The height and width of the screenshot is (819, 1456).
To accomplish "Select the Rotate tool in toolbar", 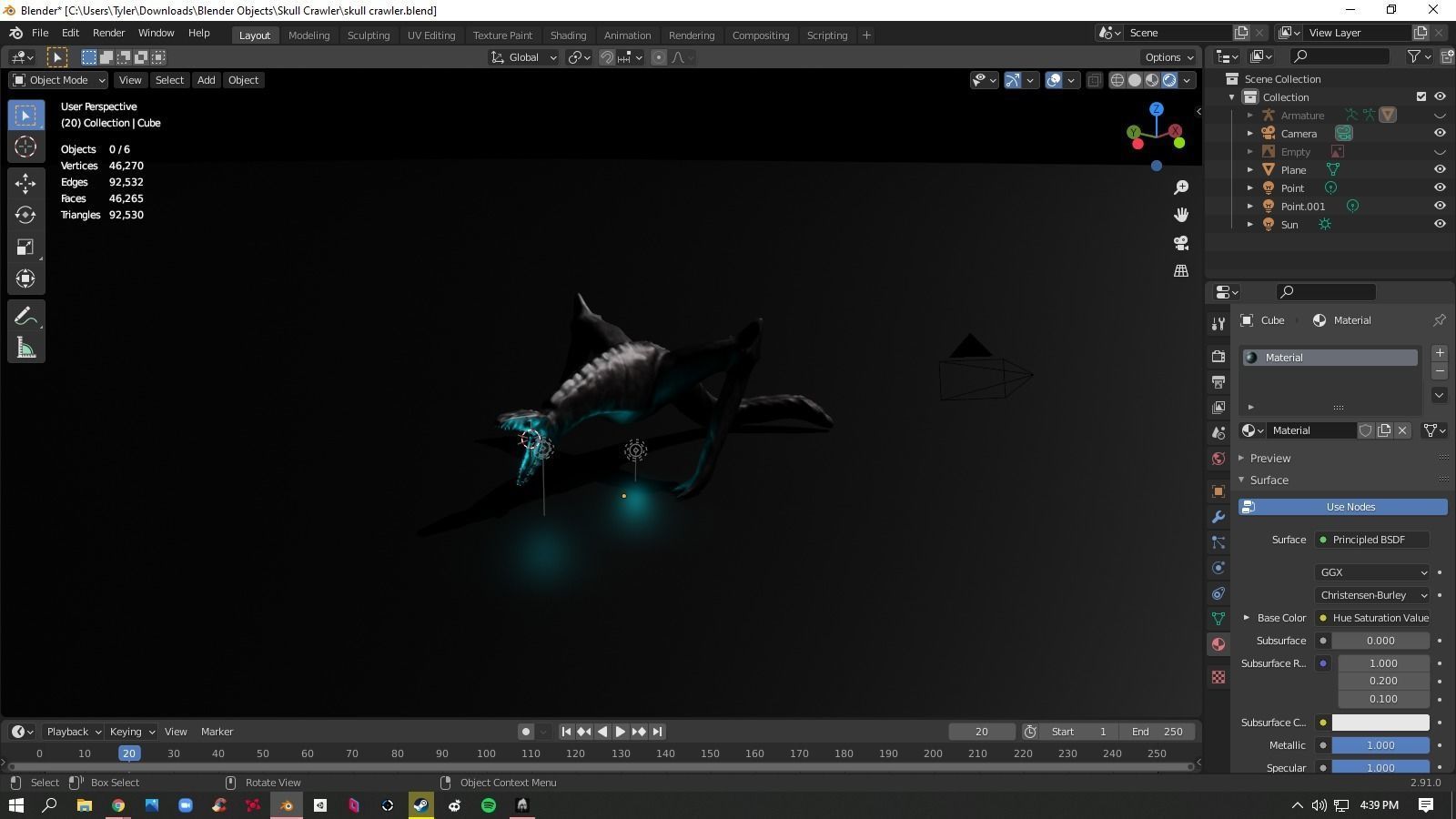I will [25, 215].
